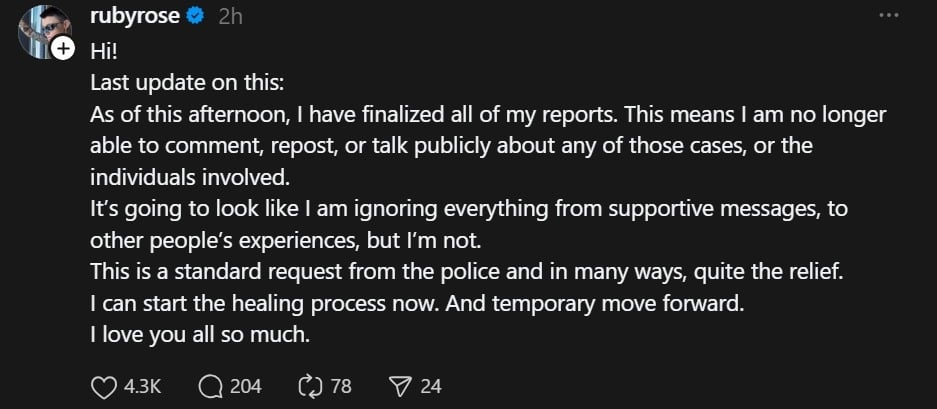View the 204 replies count

click(245, 386)
